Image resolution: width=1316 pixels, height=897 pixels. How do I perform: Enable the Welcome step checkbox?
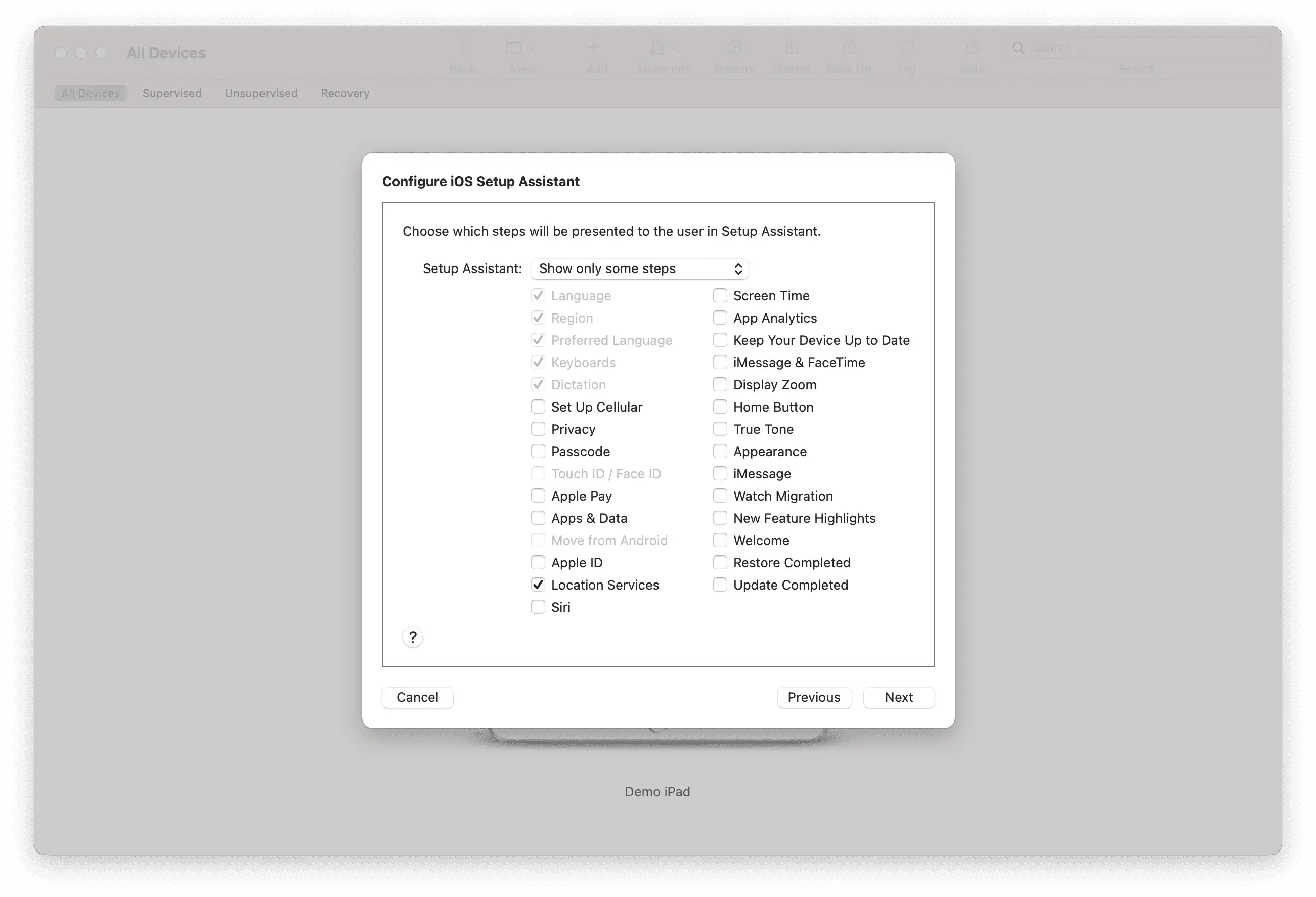coord(720,540)
